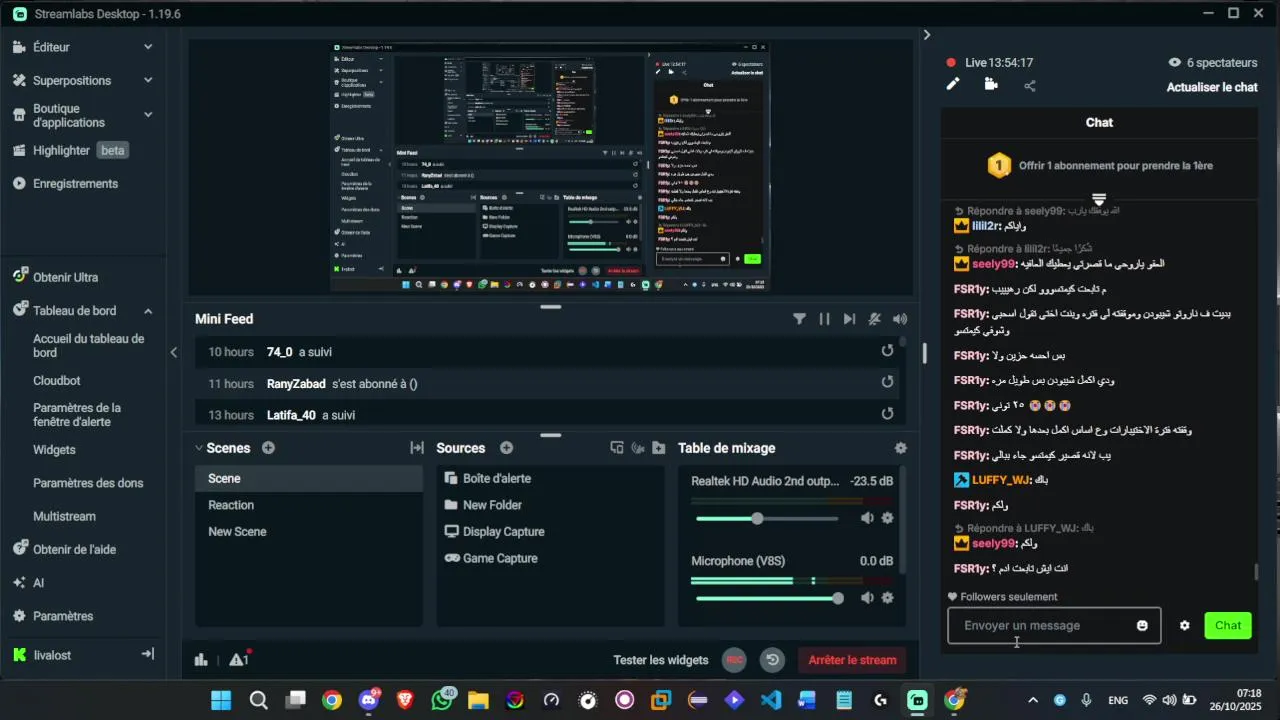Start recording with the REC button
1280x720 pixels.
pyautogui.click(x=735, y=660)
